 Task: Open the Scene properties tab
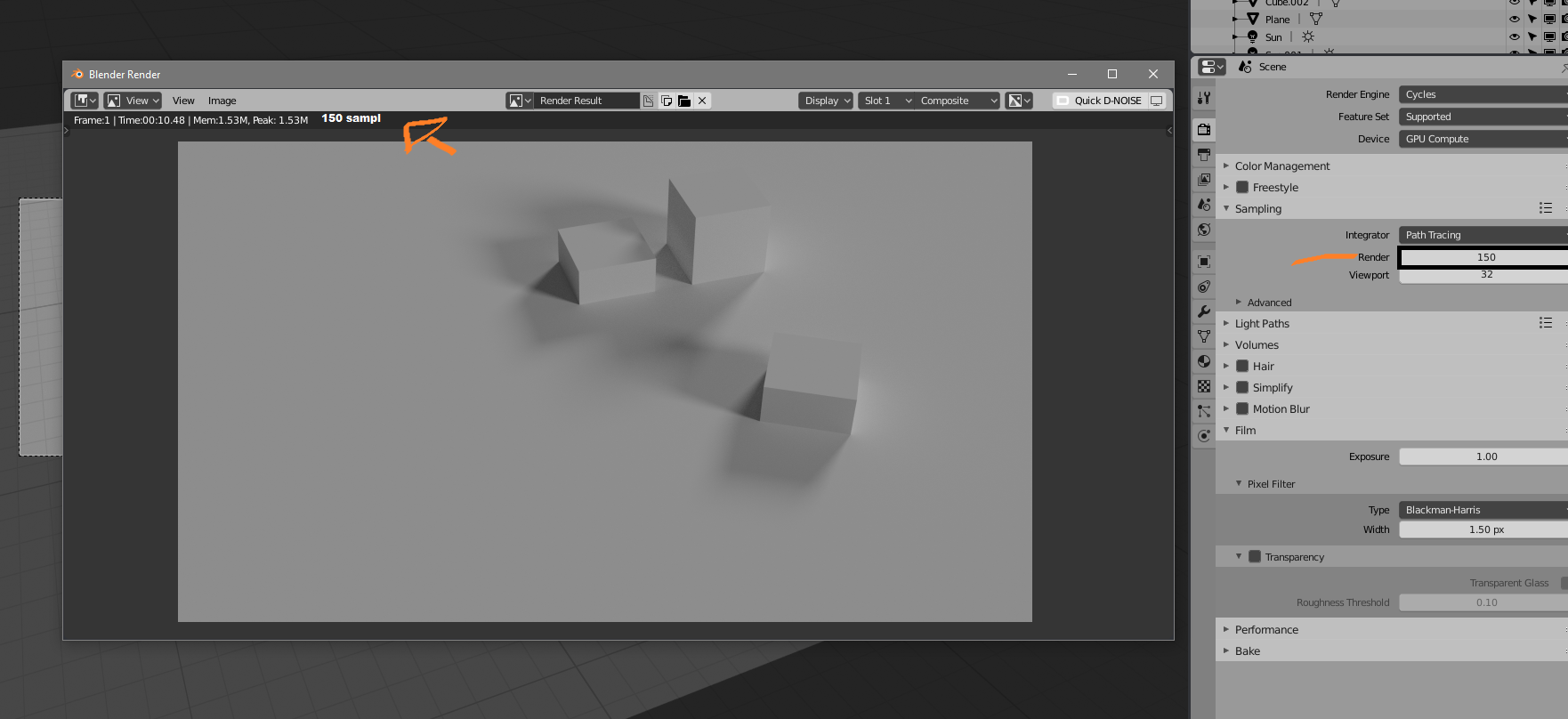1204,205
